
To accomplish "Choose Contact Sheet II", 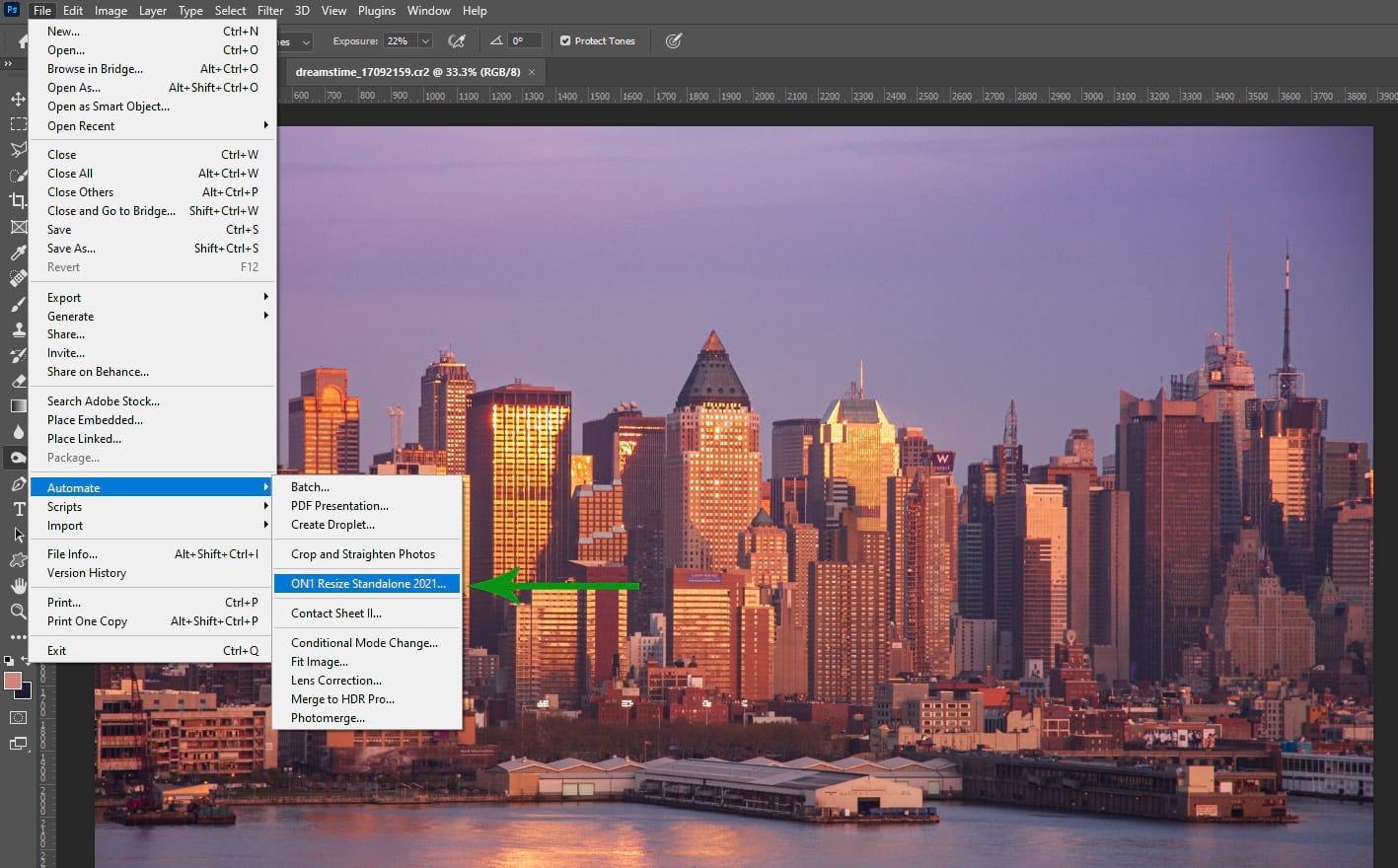I will [367, 613].
